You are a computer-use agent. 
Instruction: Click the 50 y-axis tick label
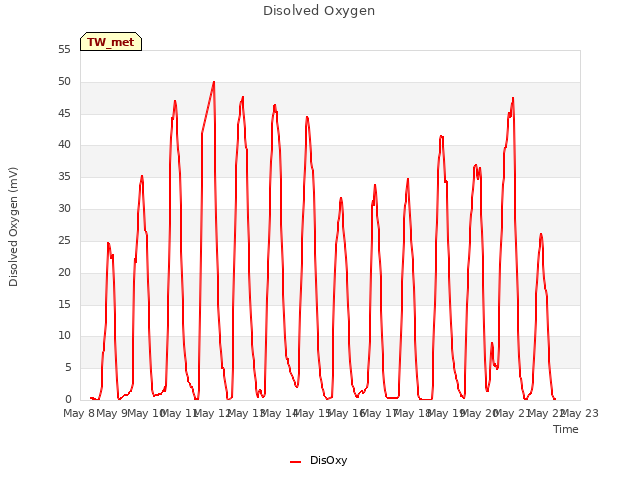tap(64, 82)
